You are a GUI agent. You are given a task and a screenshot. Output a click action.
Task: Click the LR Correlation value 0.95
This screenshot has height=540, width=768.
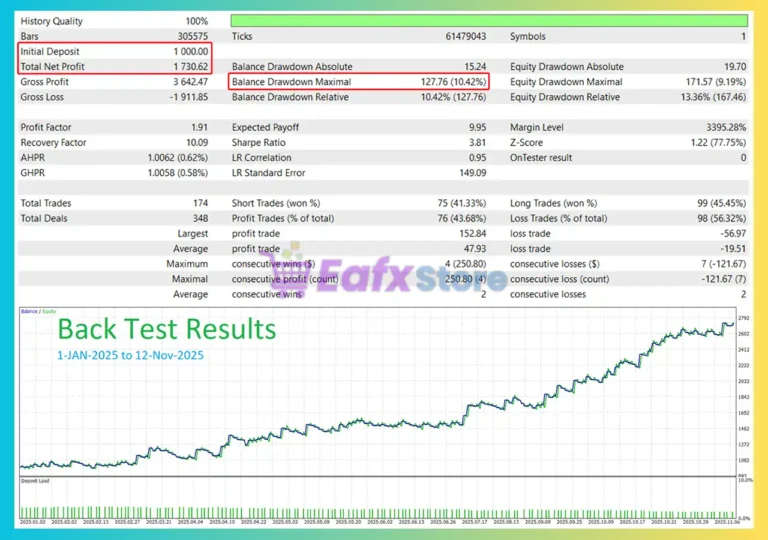(x=478, y=158)
